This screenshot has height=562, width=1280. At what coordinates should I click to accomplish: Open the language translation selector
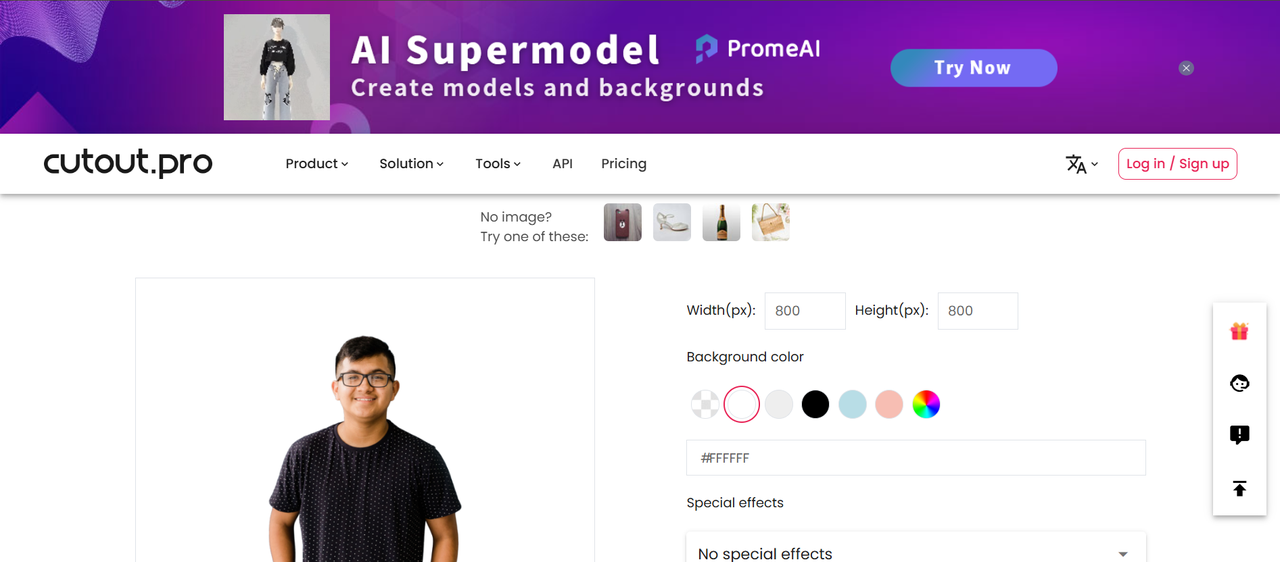[x=1081, y=164]
